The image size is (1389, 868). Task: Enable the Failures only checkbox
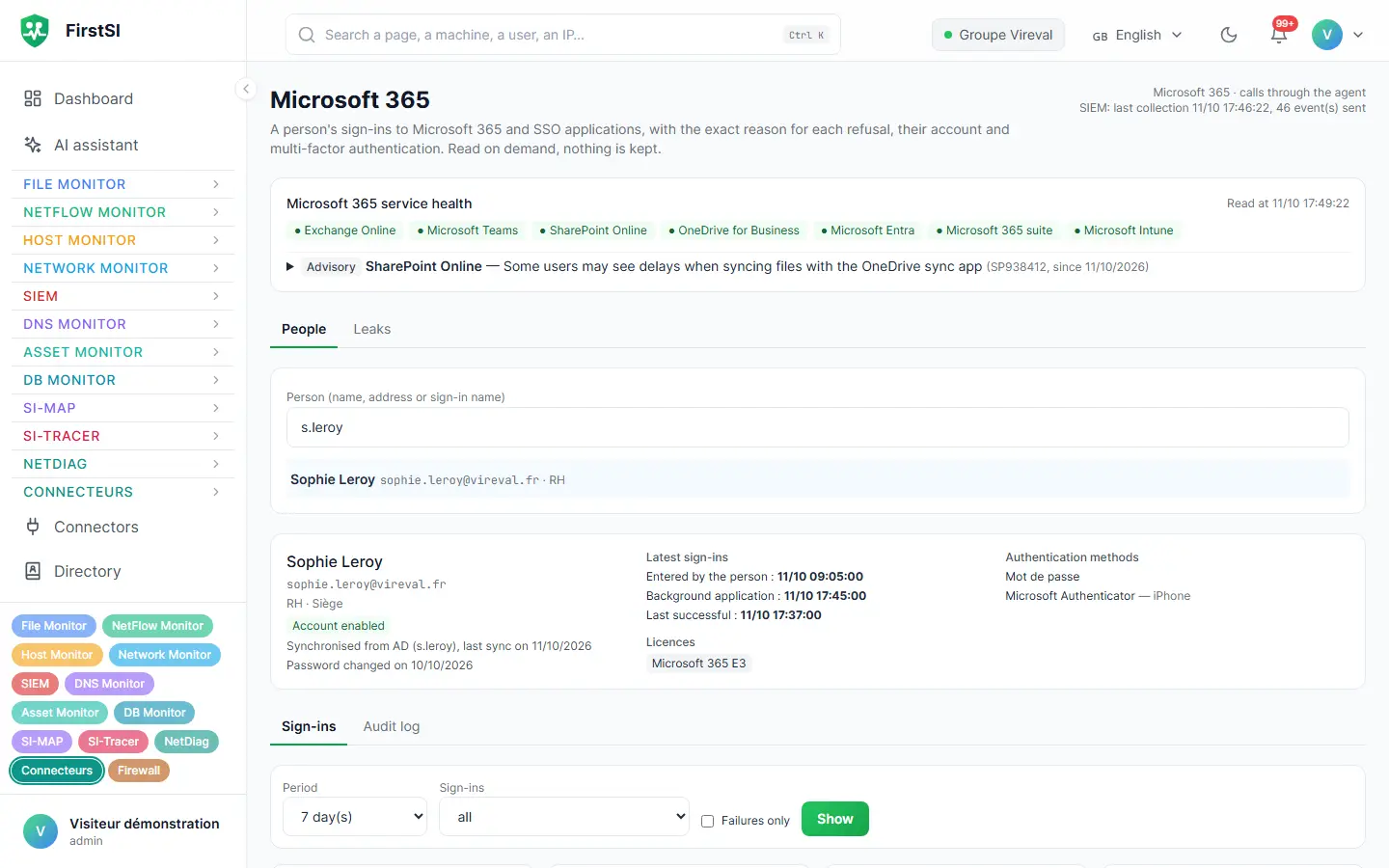(707, 821)
